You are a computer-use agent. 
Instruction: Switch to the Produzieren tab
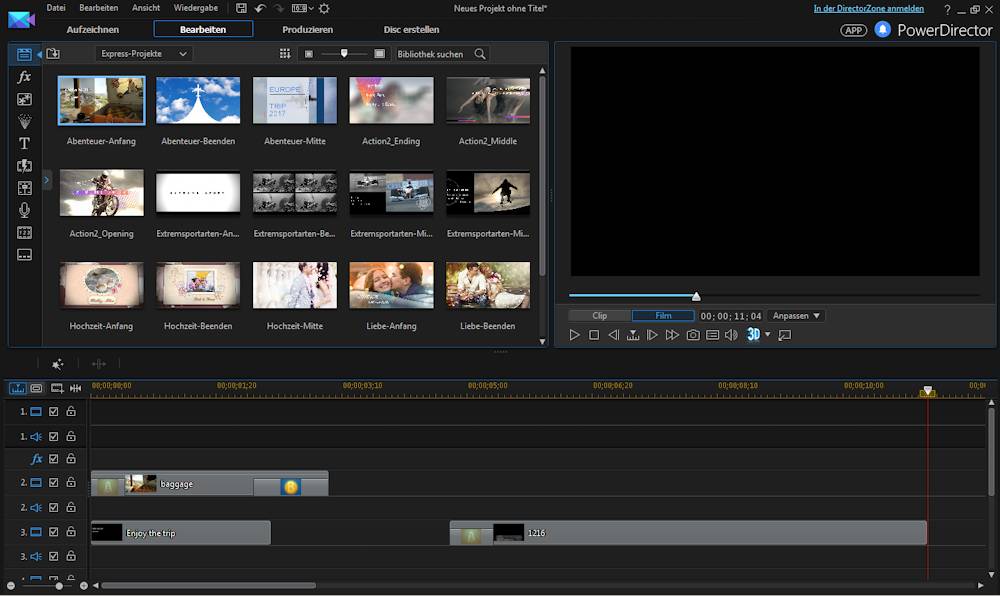click(308, 29)
